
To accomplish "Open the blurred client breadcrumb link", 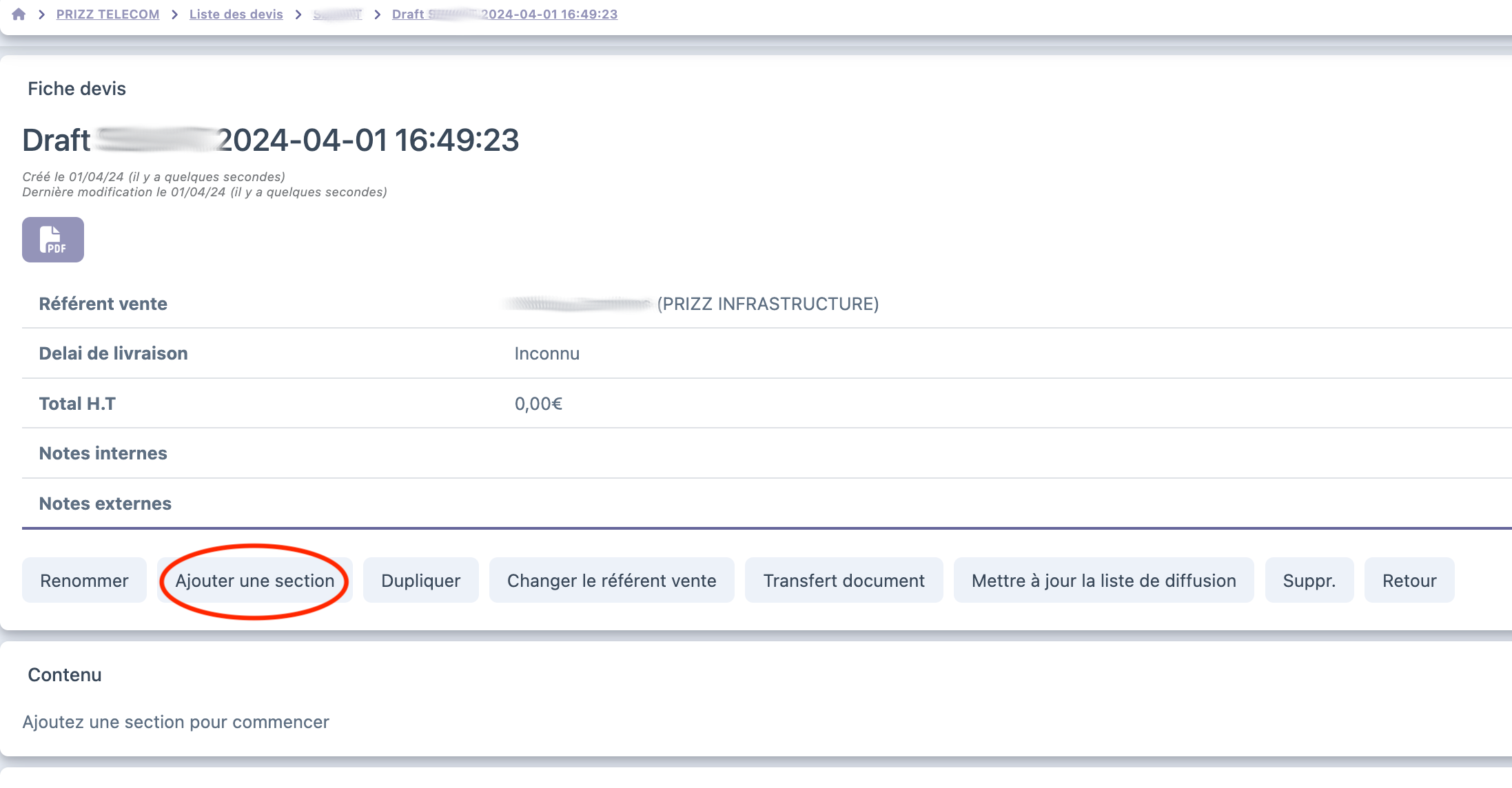I will 337,14.
